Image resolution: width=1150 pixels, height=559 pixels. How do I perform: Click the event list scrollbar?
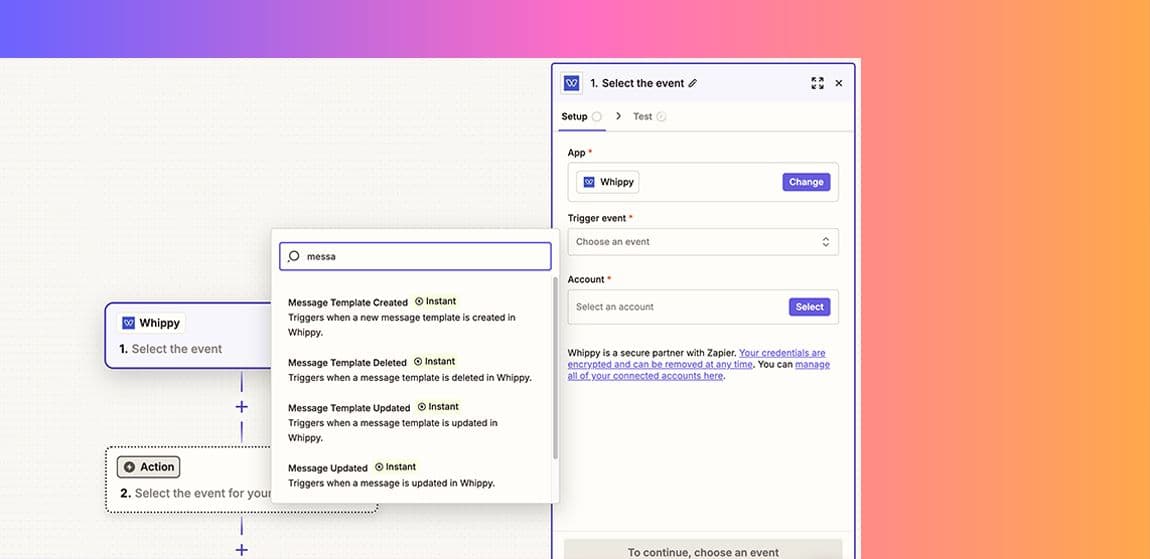pos(555,368)
